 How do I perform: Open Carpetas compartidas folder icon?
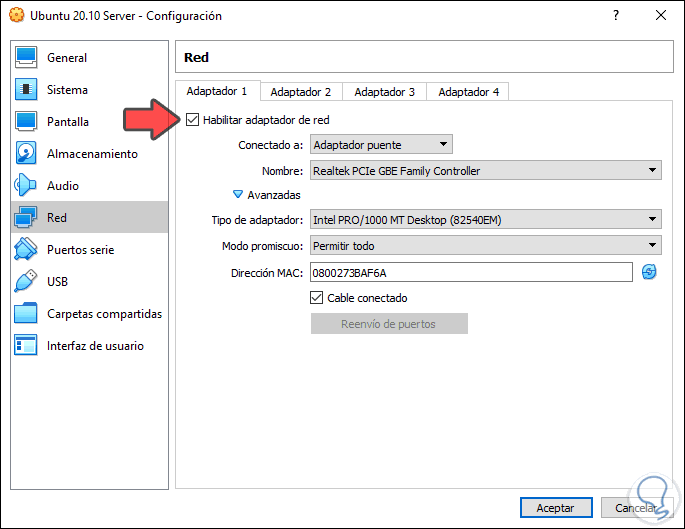pyautogui.click(x=27, y=314)
